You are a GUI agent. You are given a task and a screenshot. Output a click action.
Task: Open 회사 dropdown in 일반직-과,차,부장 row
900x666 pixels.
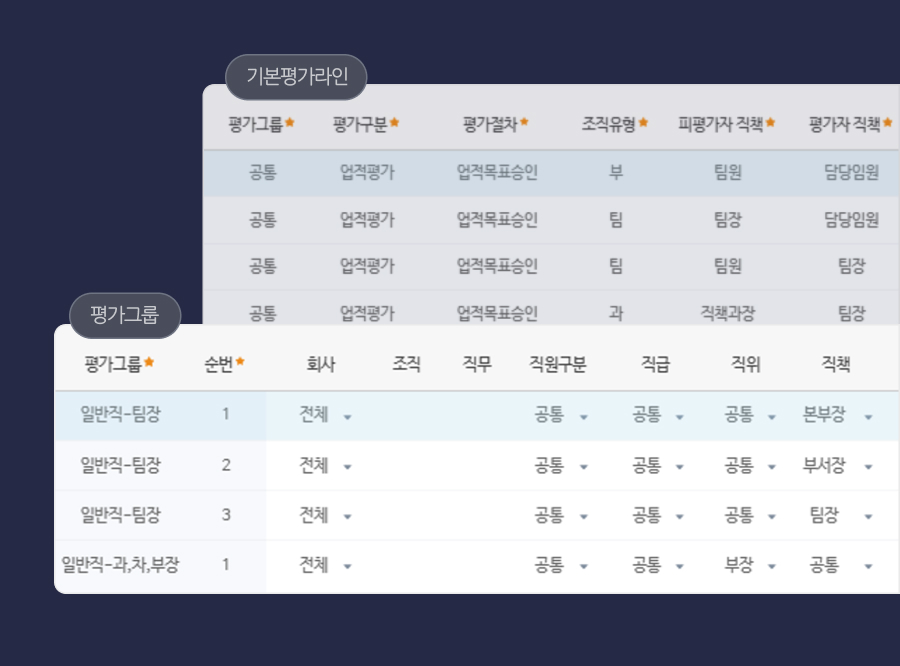(325, 565)
